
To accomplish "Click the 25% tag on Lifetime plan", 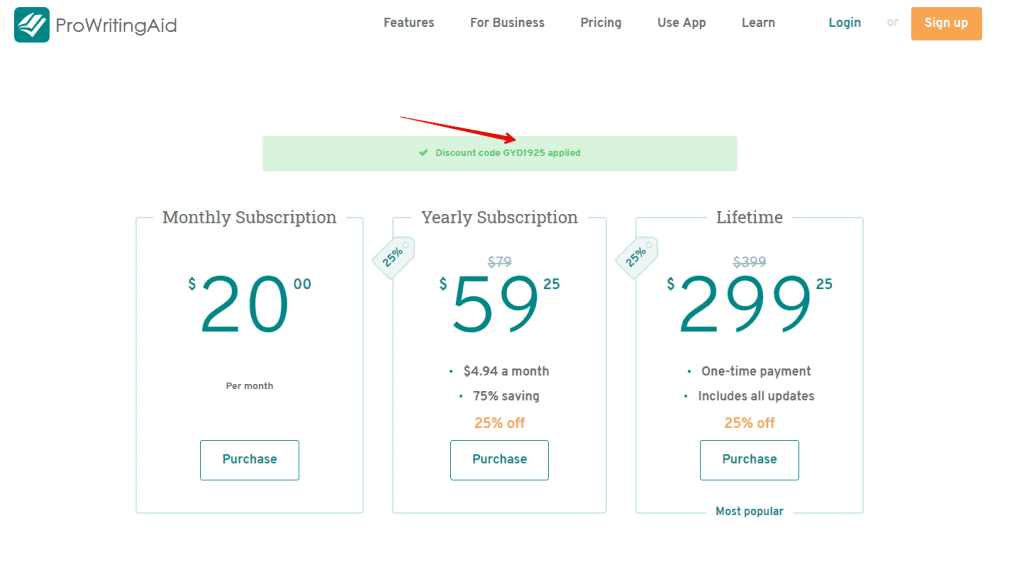I will (637, 256).
